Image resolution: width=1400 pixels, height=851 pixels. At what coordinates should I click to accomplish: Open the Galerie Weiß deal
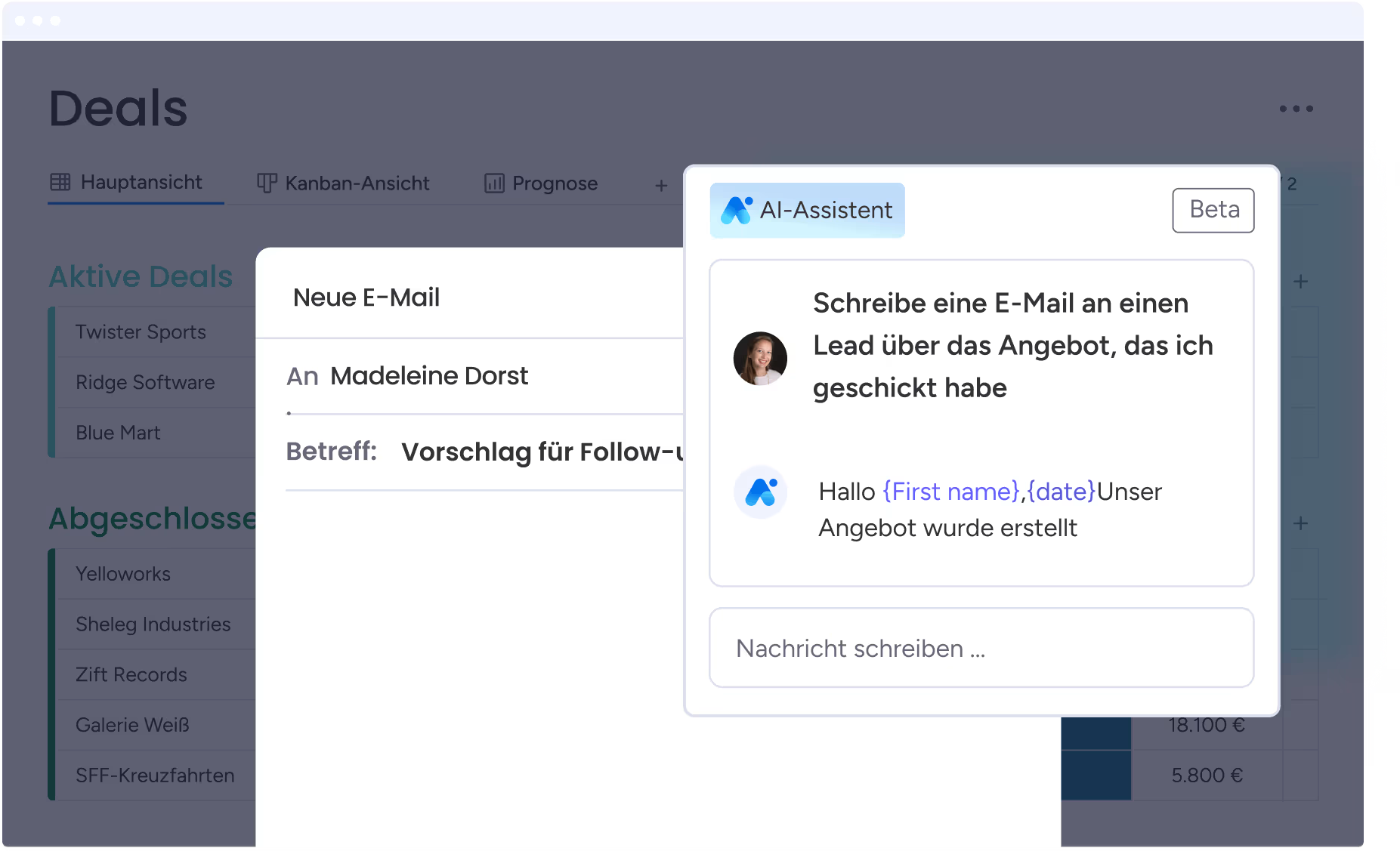point(132,725)
